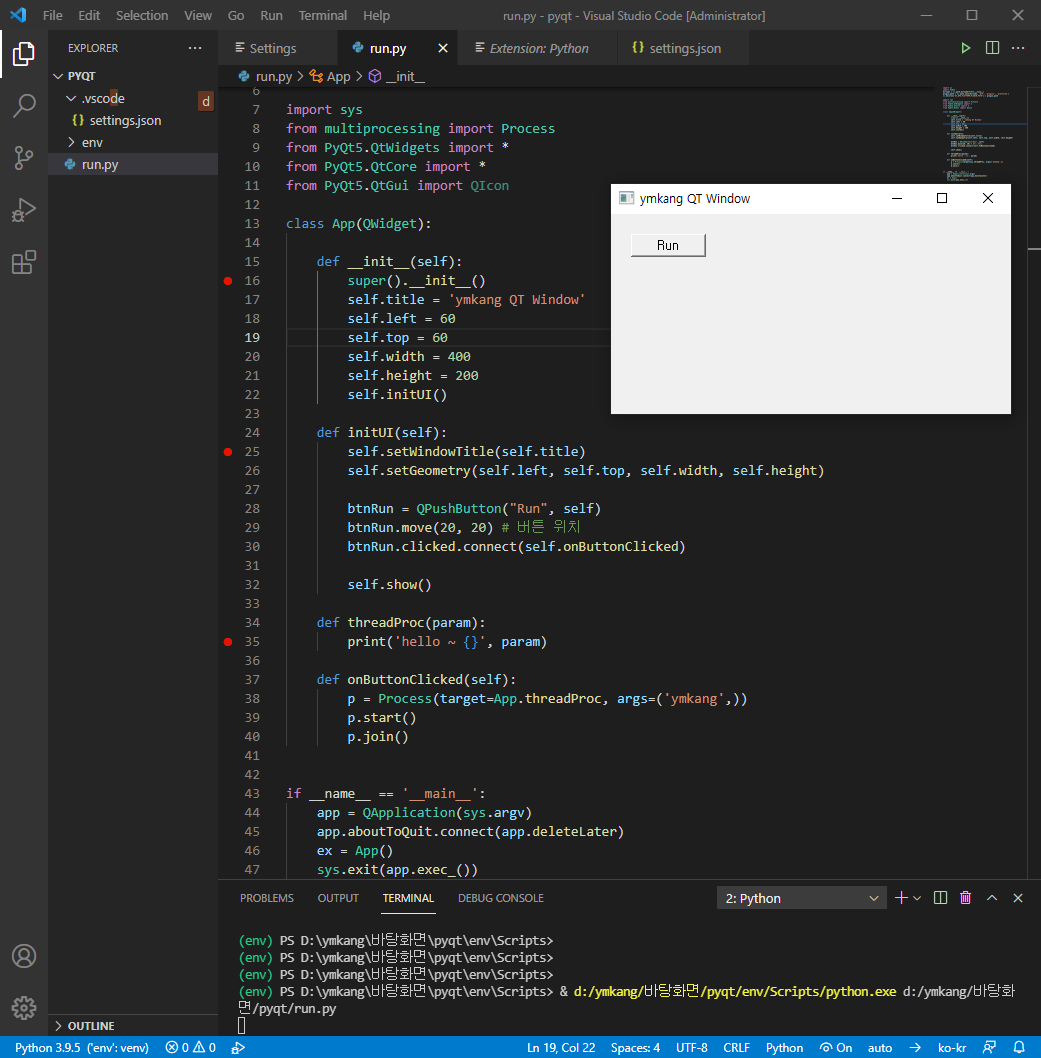Switch to the PROBLEMS panel tab
Screen dimensions: 1041x1058
[x=266, y=898]
